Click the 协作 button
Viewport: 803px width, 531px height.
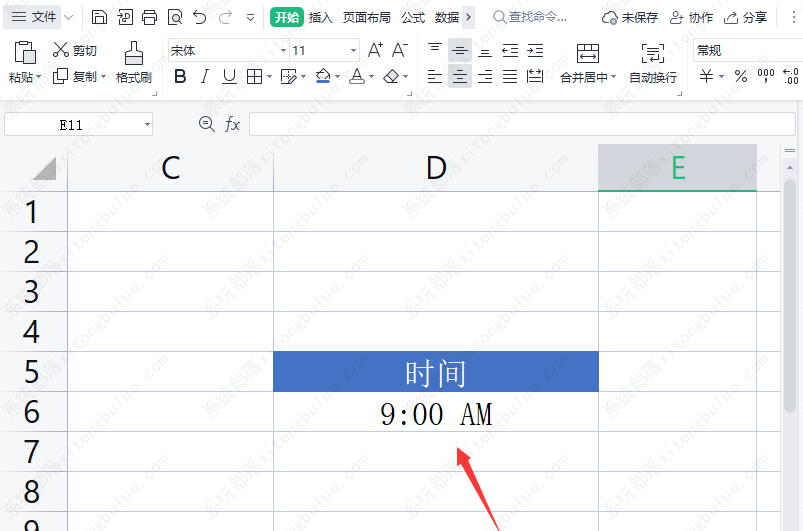[691, 17]
